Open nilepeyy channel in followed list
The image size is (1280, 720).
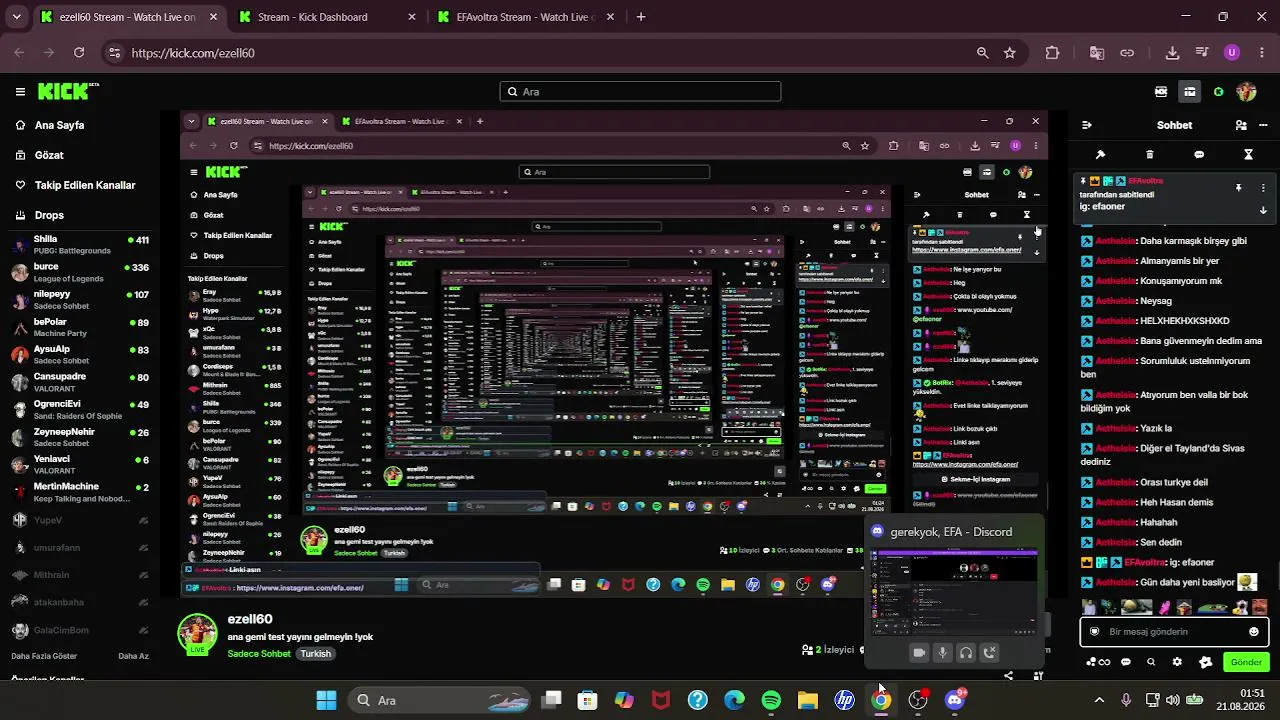pyautogui.click(x=80, y=299)
